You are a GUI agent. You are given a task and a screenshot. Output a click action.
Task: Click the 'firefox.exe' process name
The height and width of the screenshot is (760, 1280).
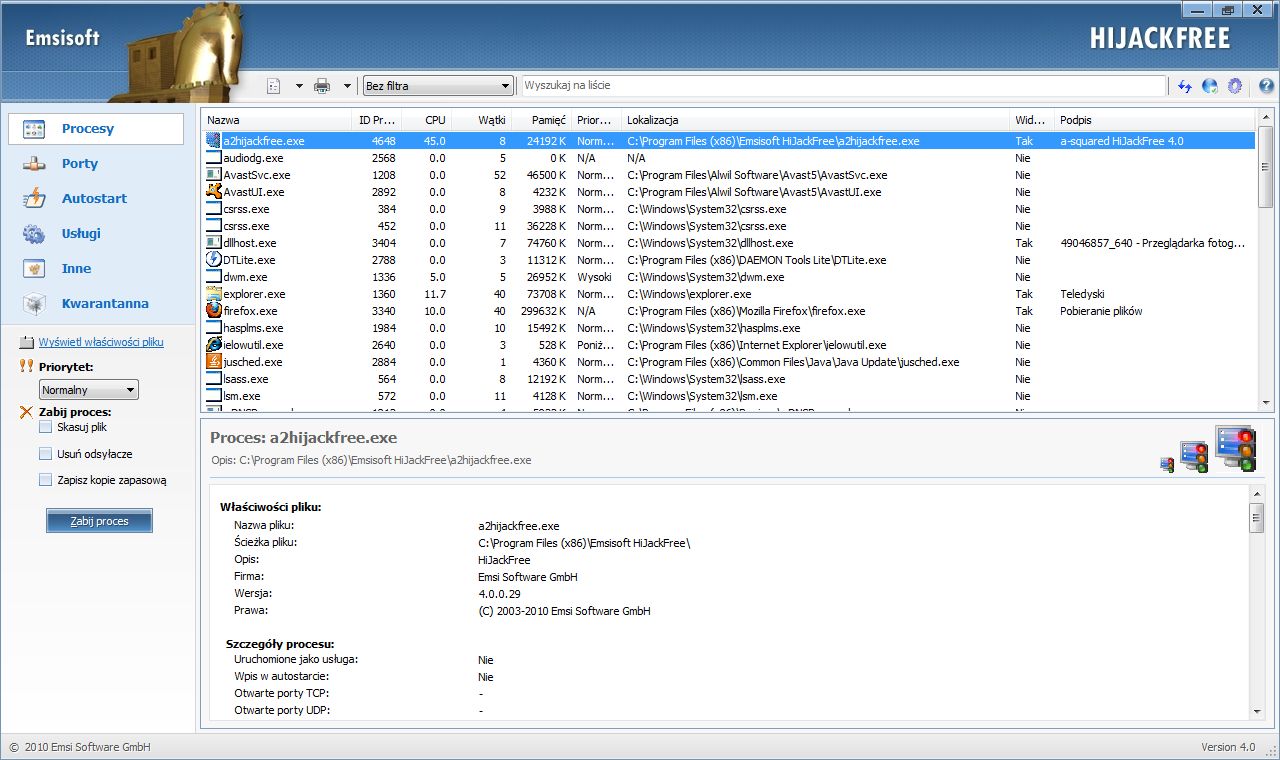pos(250,311)
